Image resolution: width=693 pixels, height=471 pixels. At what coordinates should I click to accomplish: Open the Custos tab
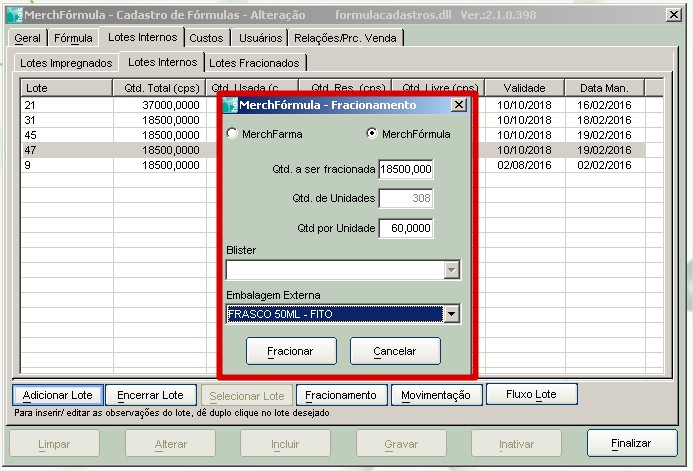coord(206,38)
